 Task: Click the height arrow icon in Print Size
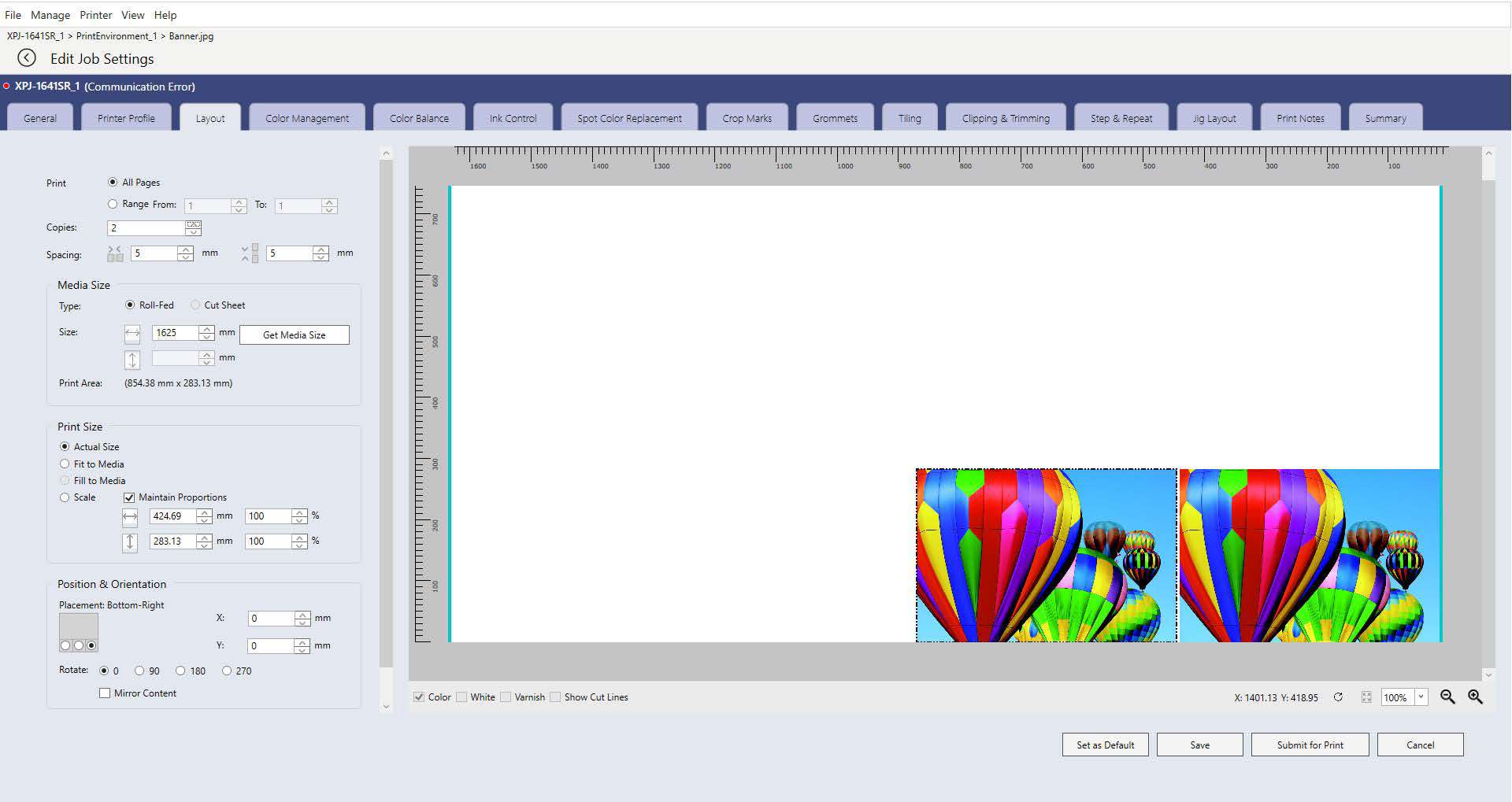pos(130,541)
